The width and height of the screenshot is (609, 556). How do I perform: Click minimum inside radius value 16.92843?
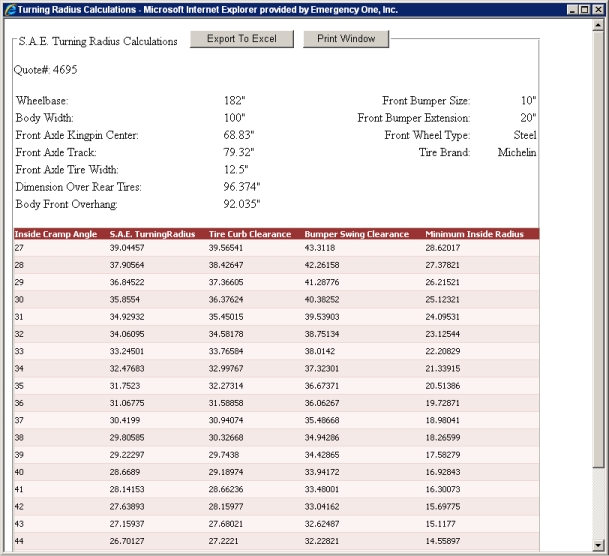tap(442, 472)
